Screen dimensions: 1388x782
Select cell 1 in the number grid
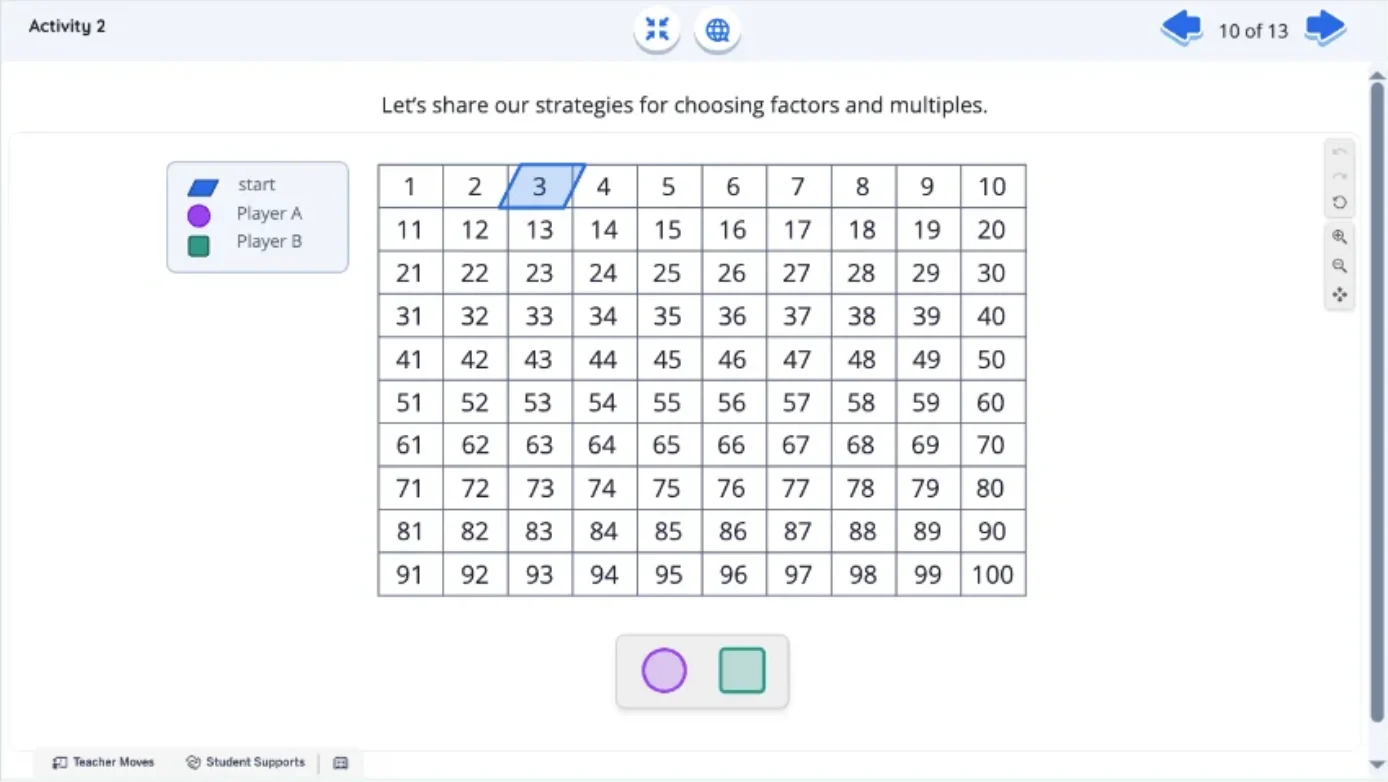[x=410, y=187]
